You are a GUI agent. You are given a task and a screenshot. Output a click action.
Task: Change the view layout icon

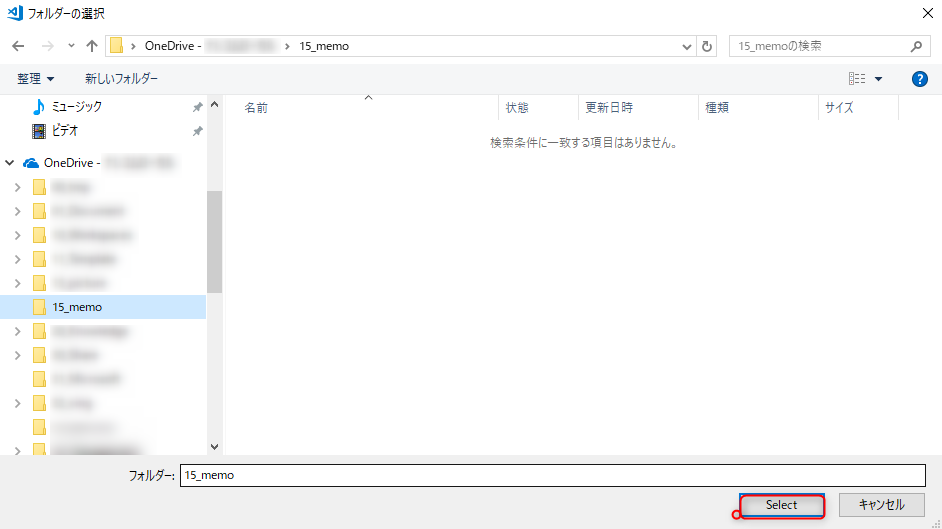[857, 79]
